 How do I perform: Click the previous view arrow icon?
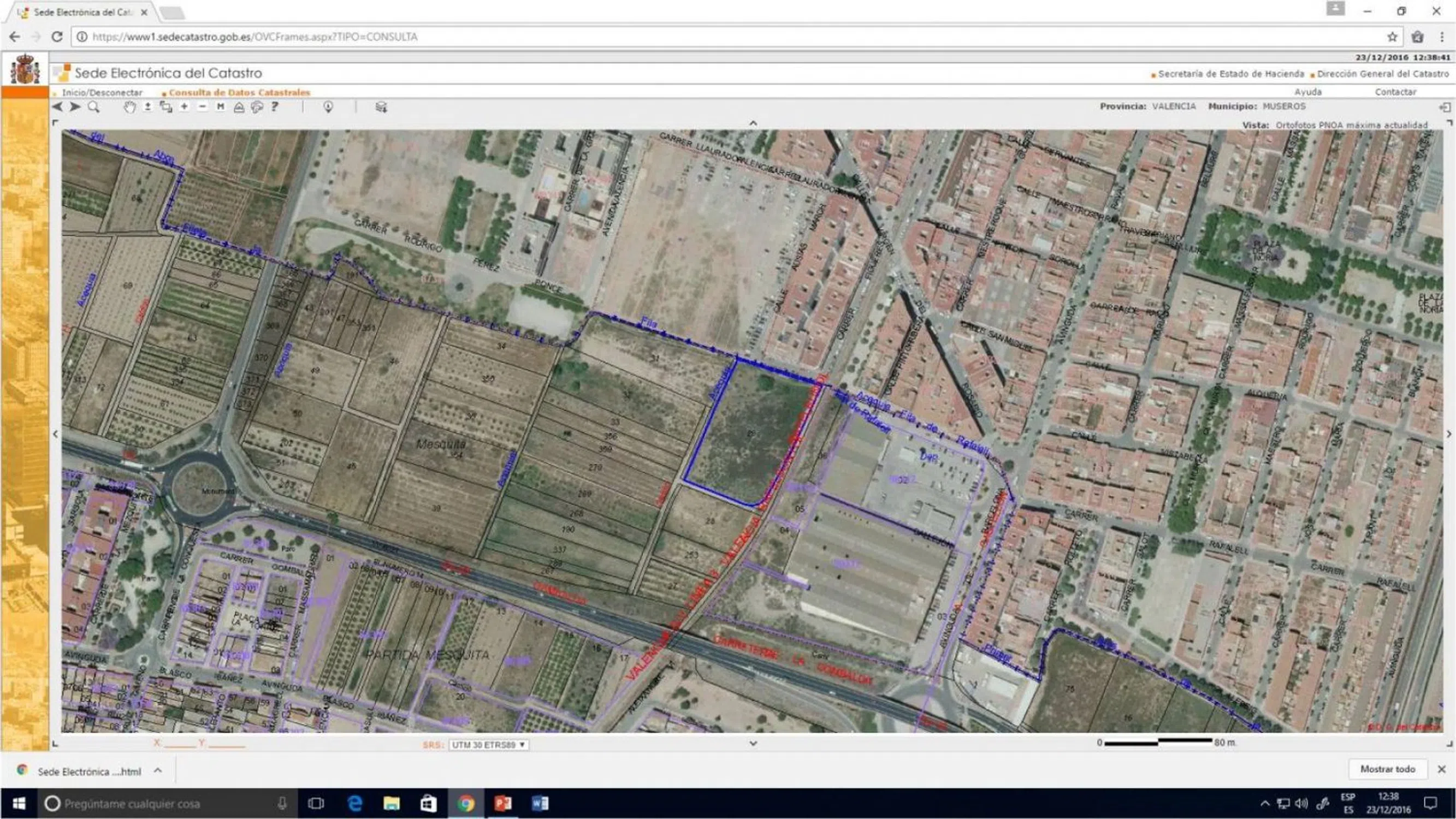(x=57, y=107)
